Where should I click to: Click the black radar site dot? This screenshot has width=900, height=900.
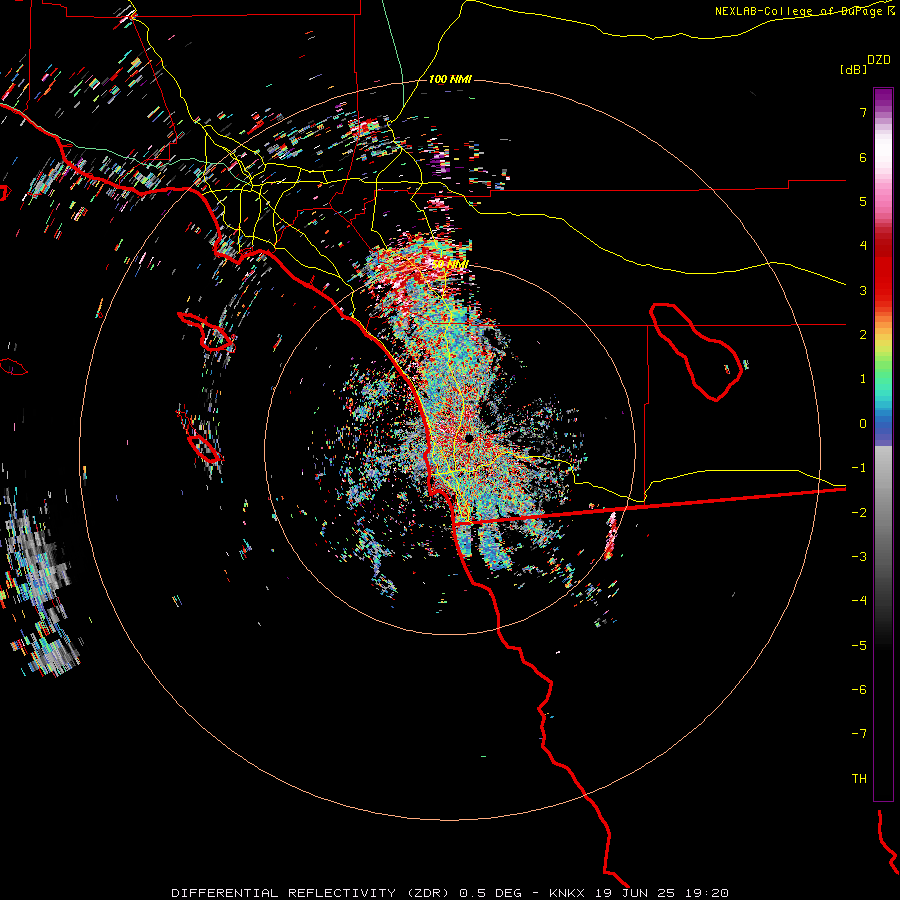tap(469, 438)
